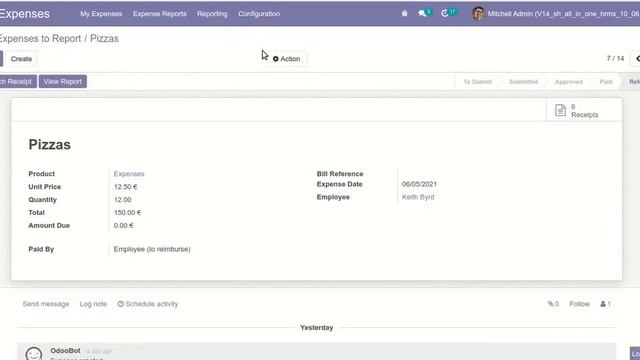Open the Expenses product link
The height and width of the screenshot is (360, 640).
tap(129, 174)
